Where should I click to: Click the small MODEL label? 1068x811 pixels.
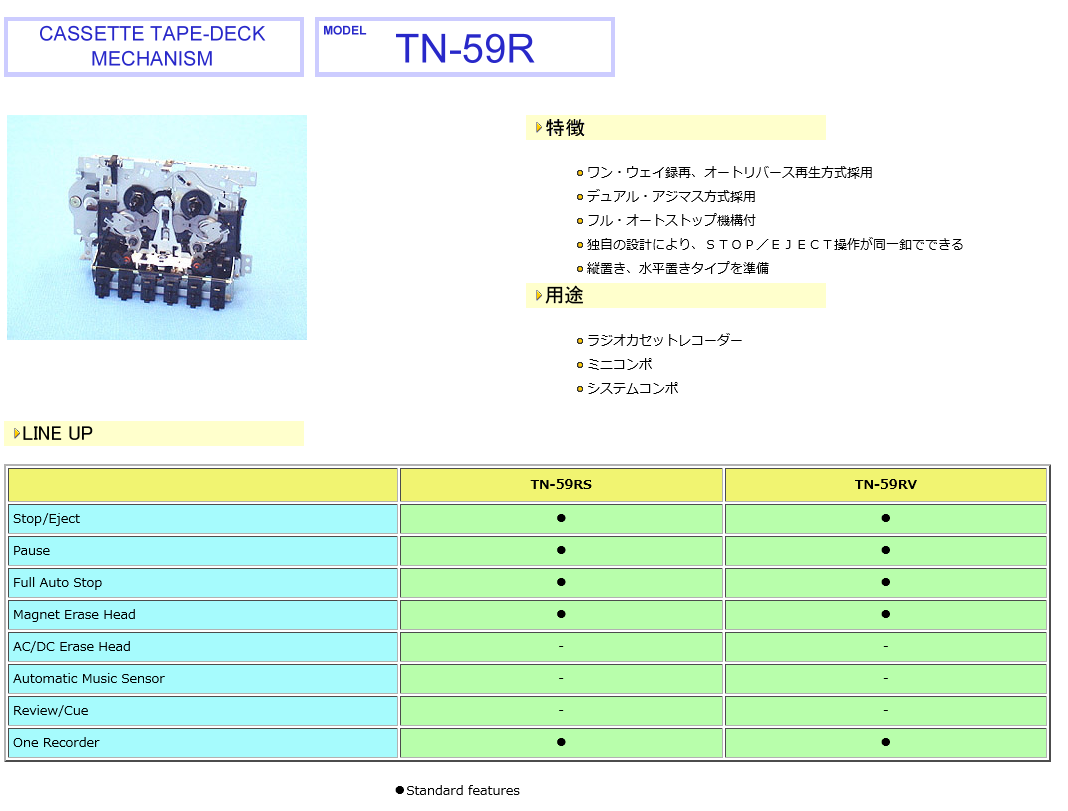click(345, 31)
